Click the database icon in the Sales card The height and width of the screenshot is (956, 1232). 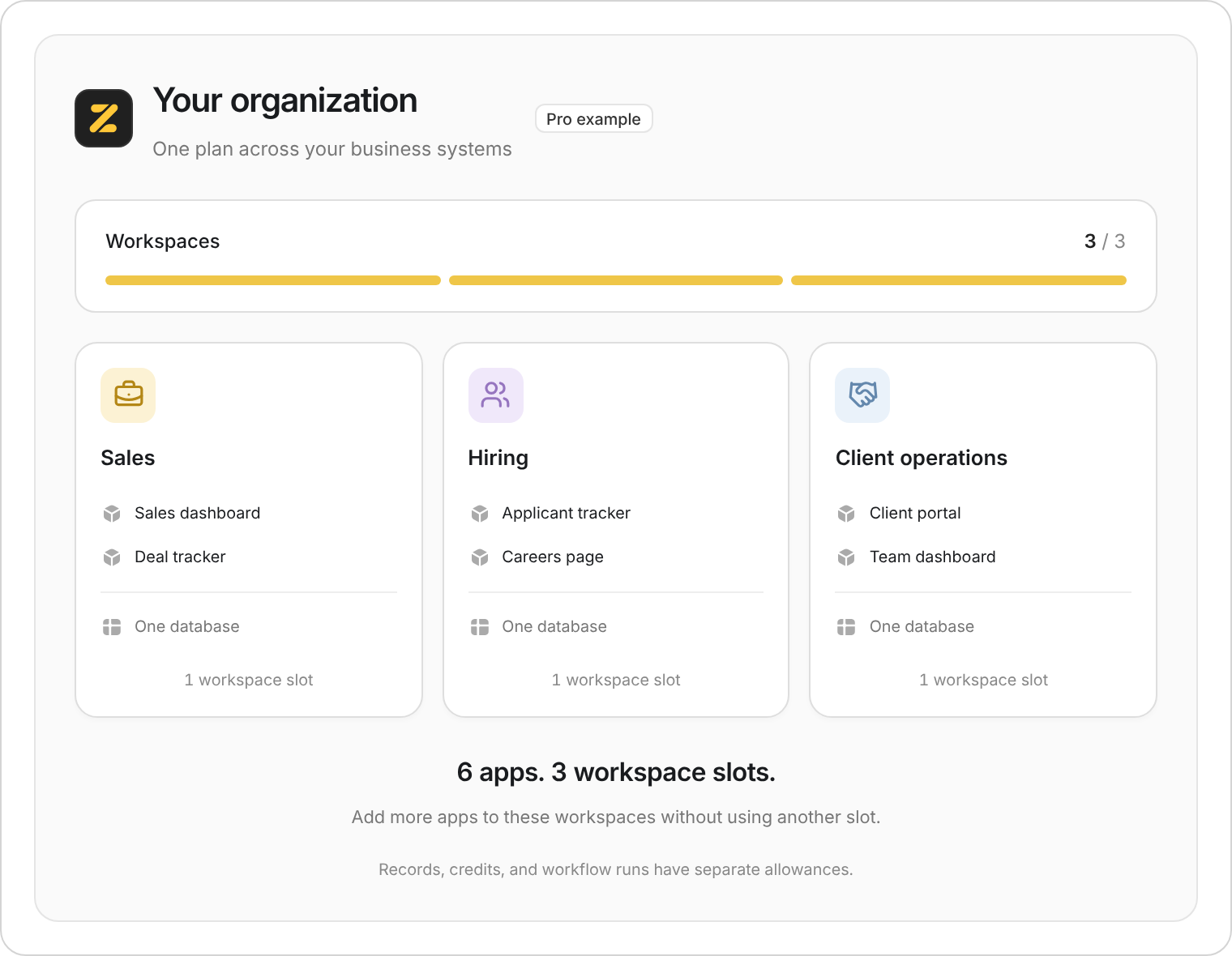(112, 627)
